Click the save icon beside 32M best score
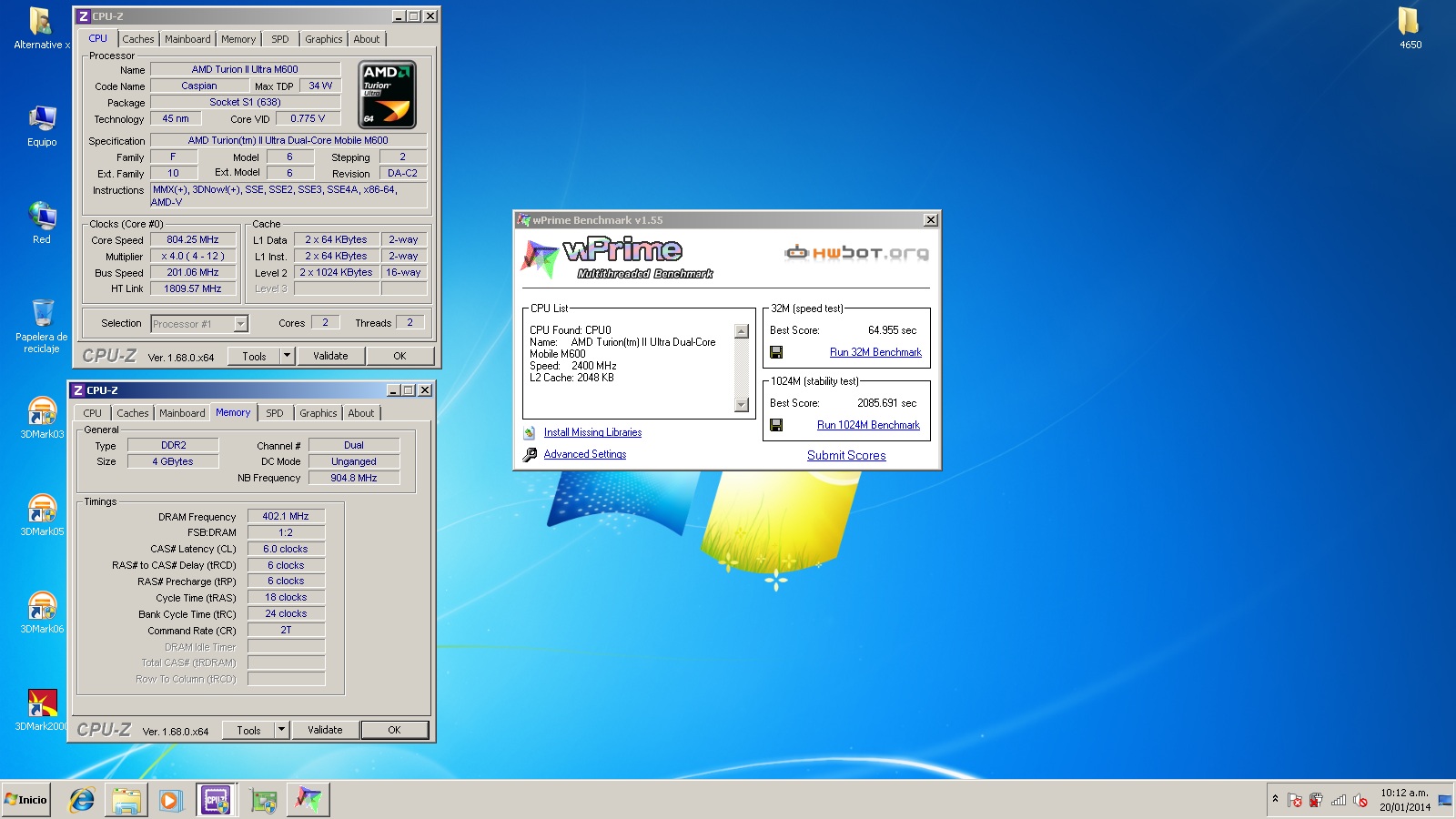This screenshot has height=819, width=1456. [x=776, y=352]
